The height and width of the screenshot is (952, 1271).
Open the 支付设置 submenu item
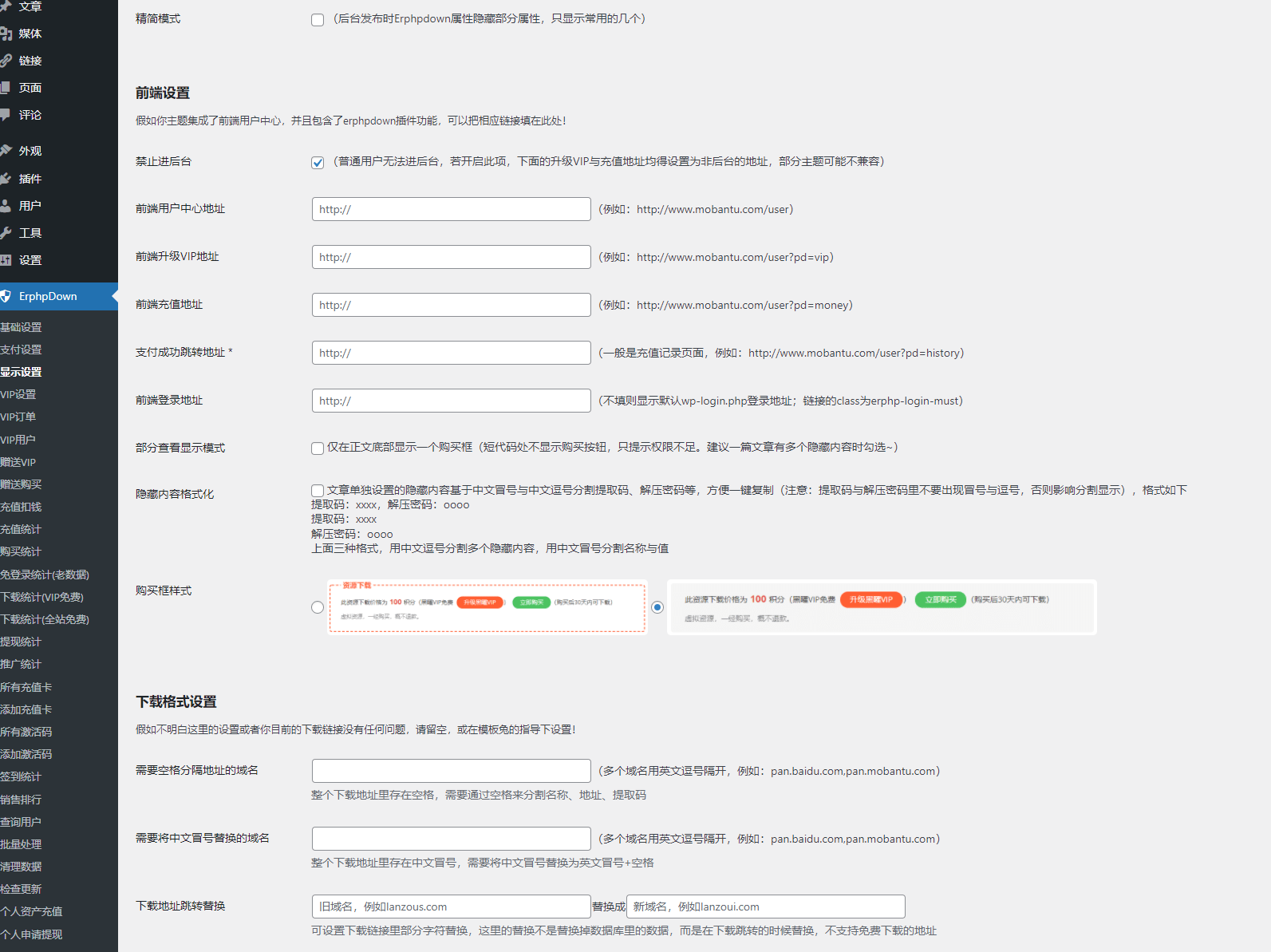pyautogui.click(x=21, y=350)
